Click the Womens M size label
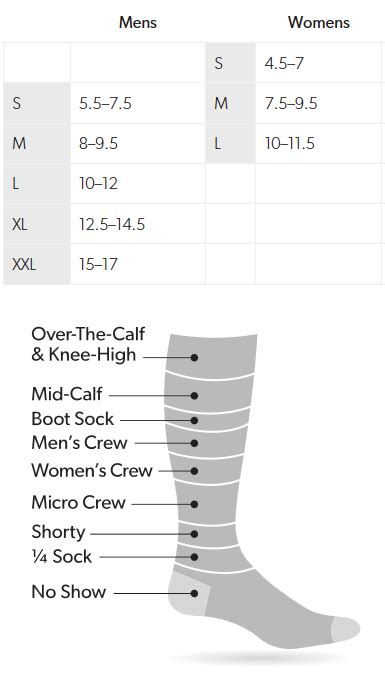Image resolution: width=385 pixels, height=673 pixels. pos(221,103)
